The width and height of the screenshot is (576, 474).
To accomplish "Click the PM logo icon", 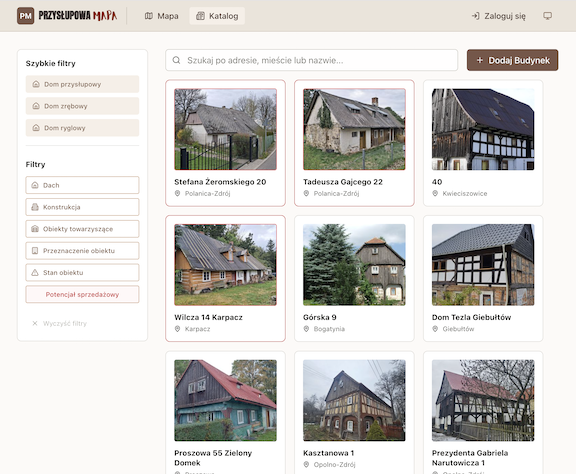I will click(25, 16).
